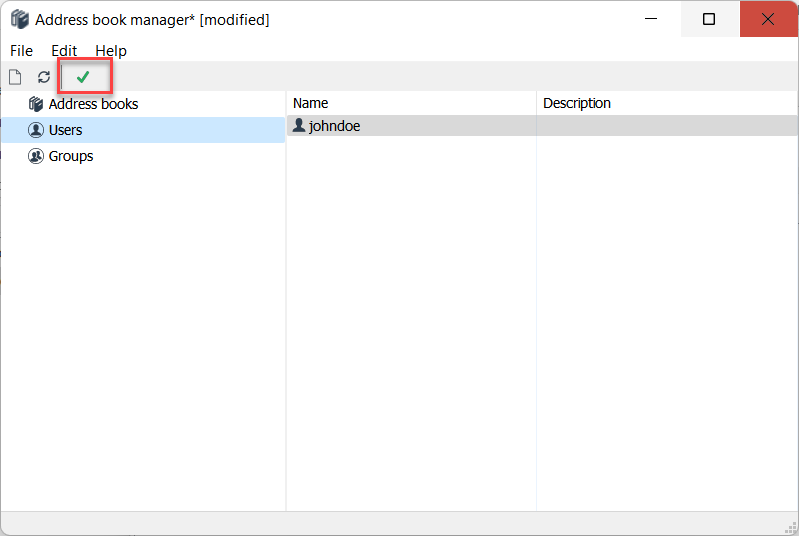
Task: Click the Description column header
Action: click(x=577, y=103)
